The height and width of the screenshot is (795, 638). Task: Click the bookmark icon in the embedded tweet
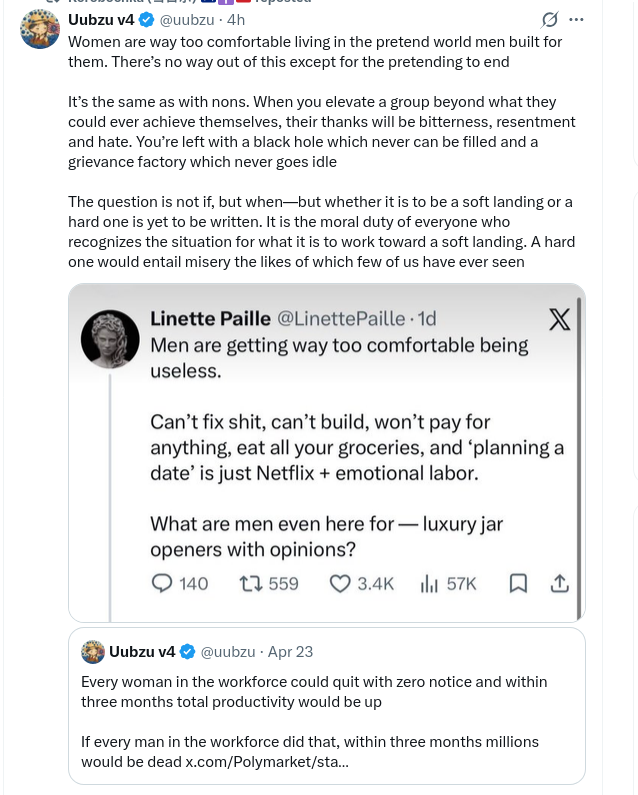(x=518, y=584)
